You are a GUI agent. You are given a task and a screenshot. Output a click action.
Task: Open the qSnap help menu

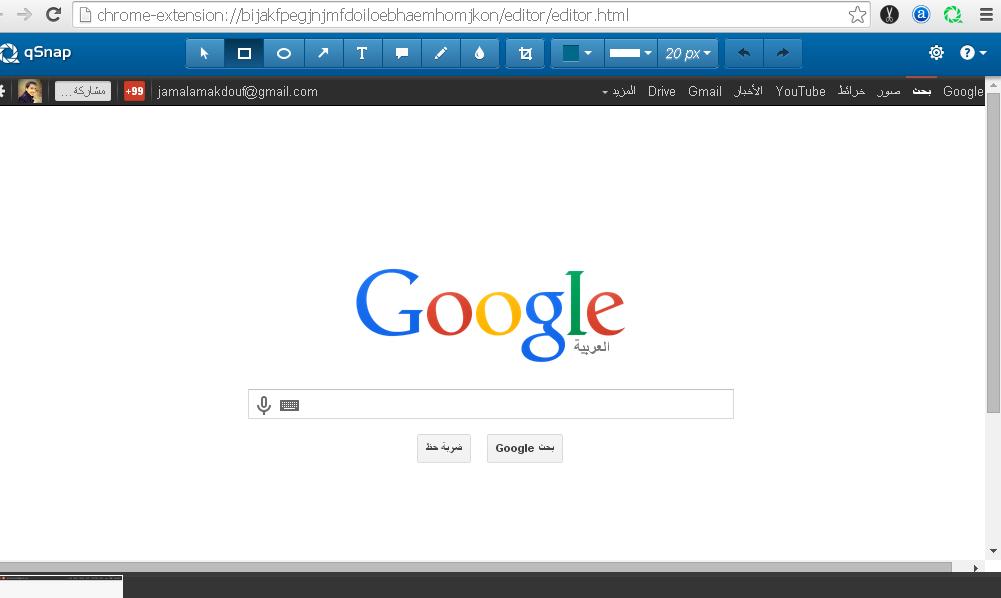pyautogui.click(x=973, y=52)
